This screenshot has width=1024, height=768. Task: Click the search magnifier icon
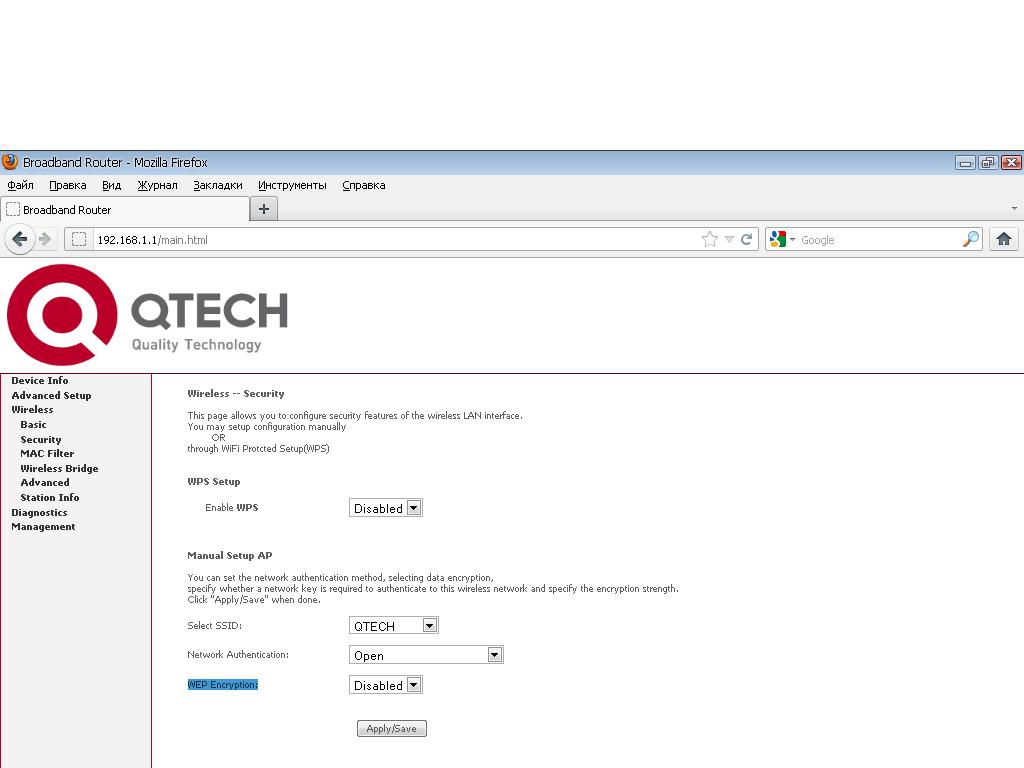click(970, 240)
